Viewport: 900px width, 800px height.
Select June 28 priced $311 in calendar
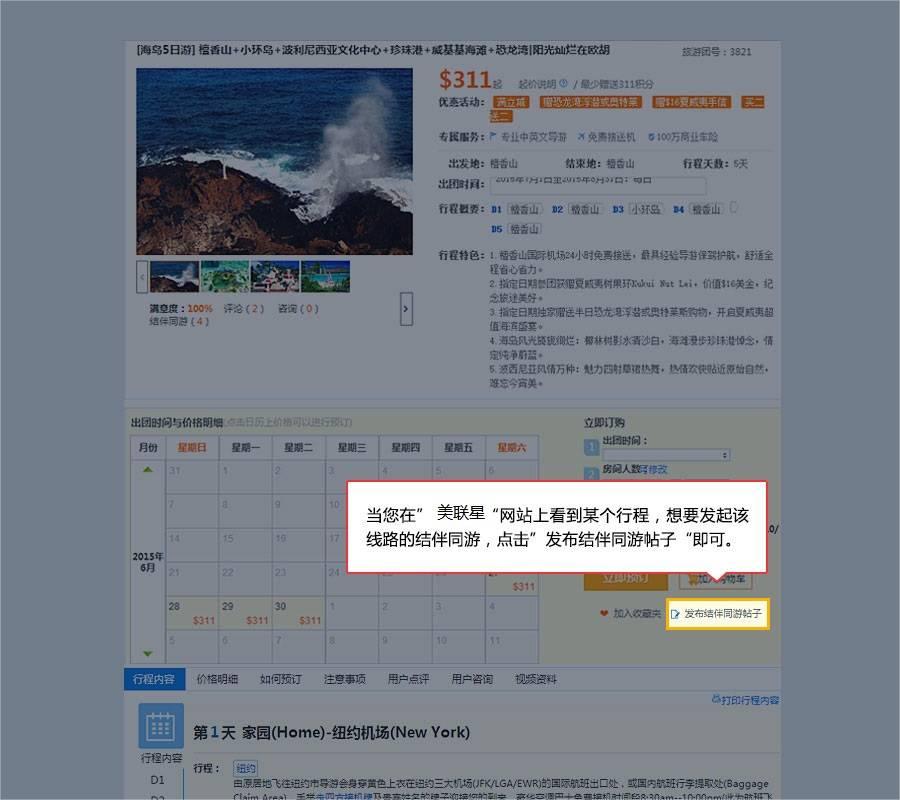(192, 613)
